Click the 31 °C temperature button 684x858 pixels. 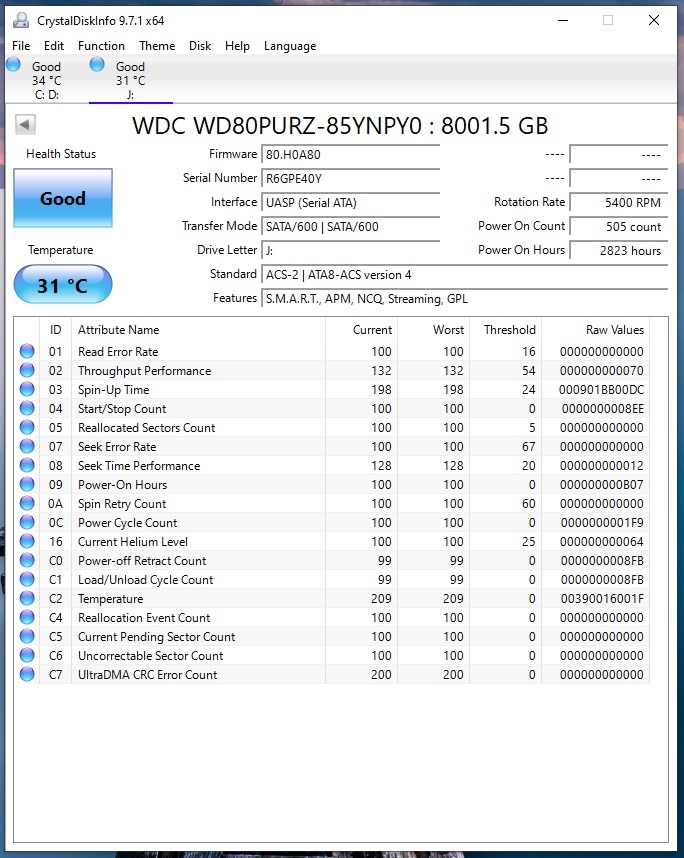63,285
